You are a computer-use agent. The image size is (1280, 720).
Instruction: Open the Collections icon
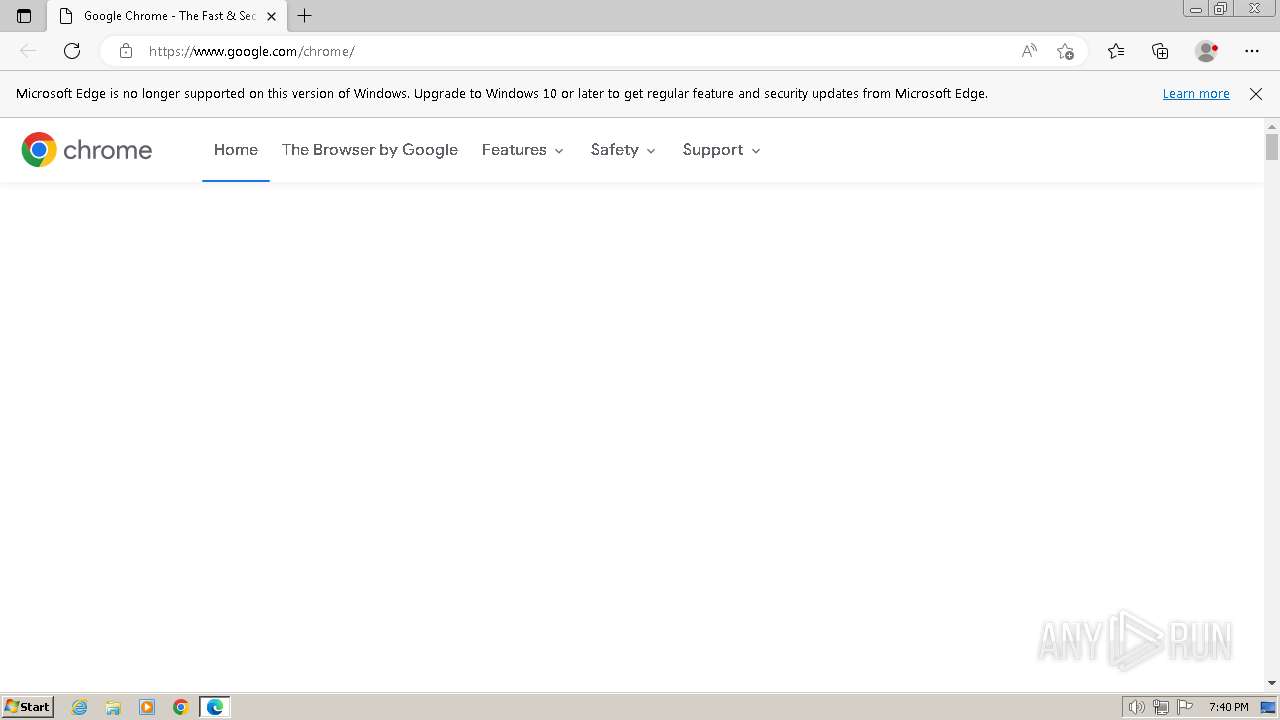(x=1160, y=51)
